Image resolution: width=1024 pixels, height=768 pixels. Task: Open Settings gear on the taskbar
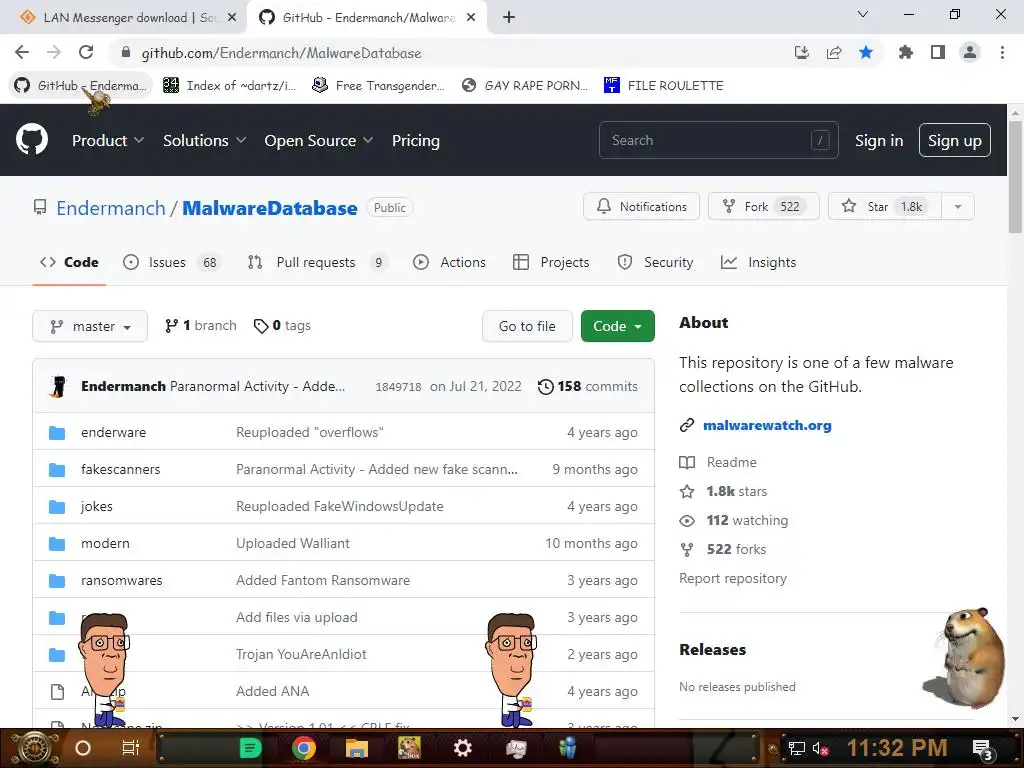462,748
